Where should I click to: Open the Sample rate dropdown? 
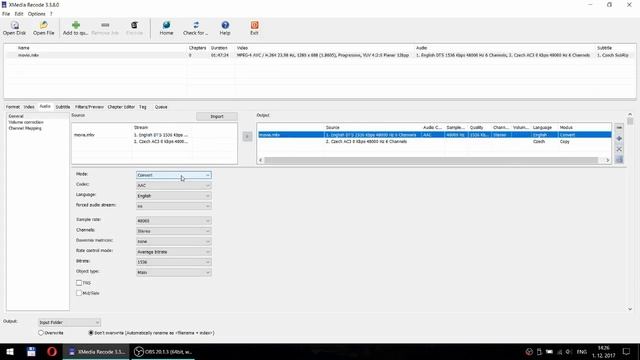173,221
